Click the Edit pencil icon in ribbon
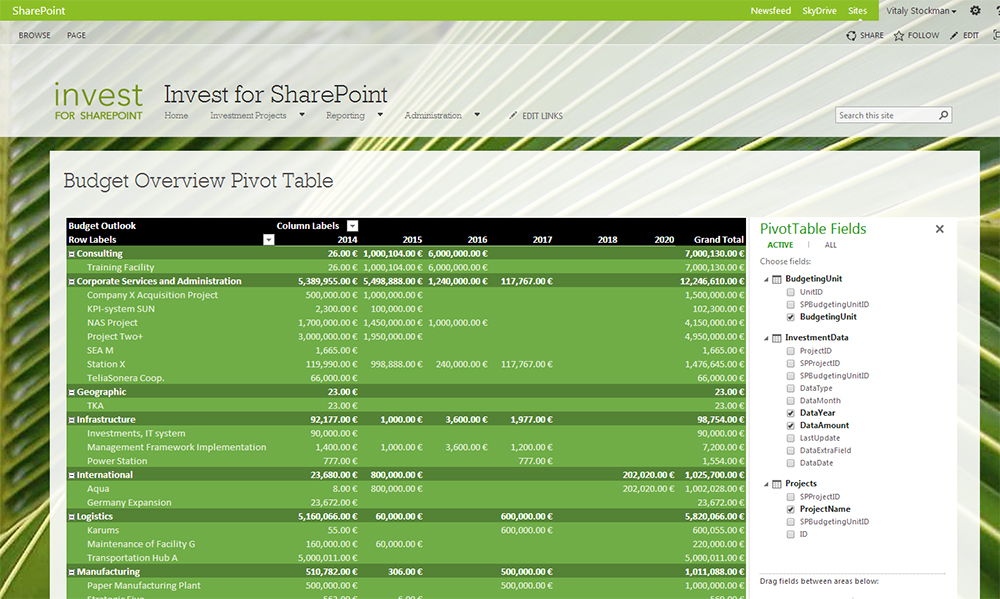The image size is (1000, 599). coord(954,36)
